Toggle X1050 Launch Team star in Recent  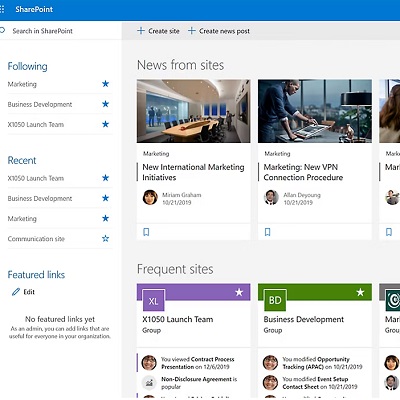coord(105,178)
